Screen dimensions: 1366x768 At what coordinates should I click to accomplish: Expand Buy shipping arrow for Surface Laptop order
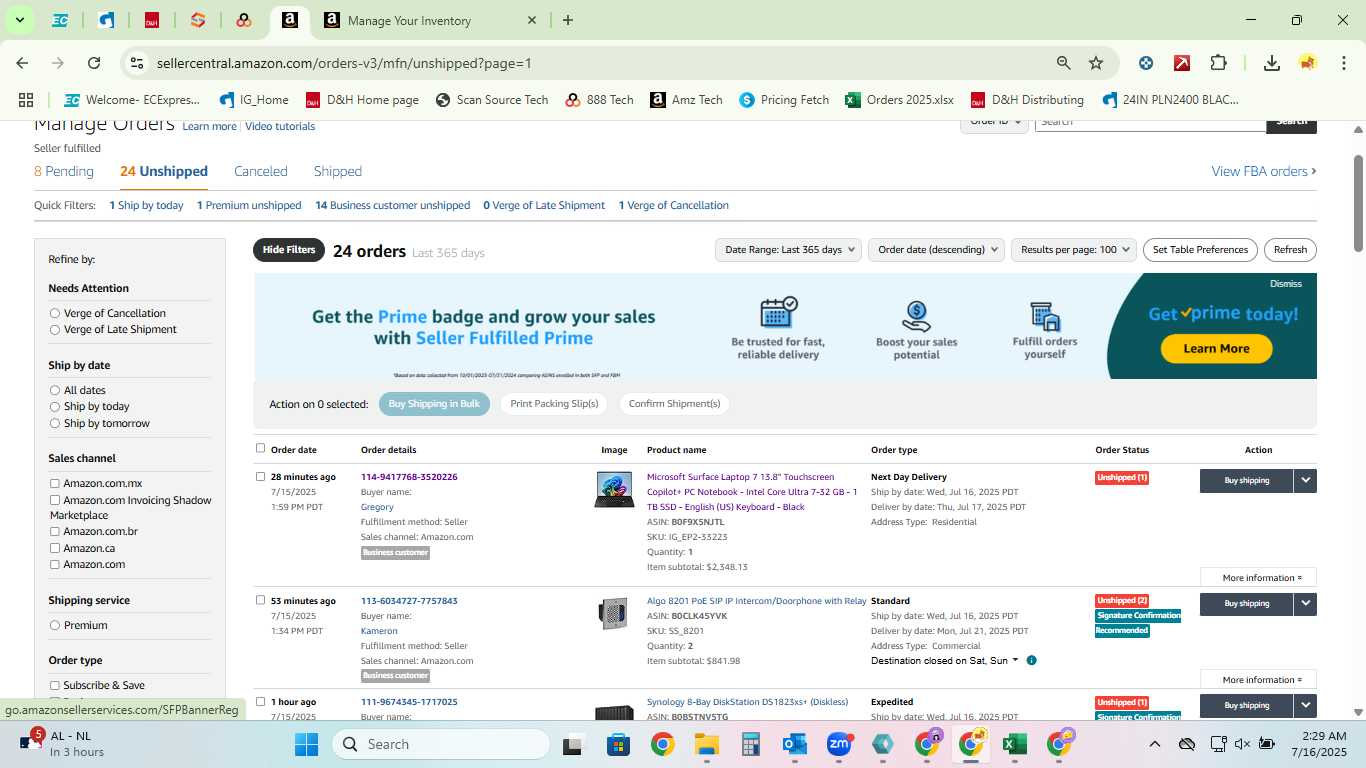point(1305,480)
